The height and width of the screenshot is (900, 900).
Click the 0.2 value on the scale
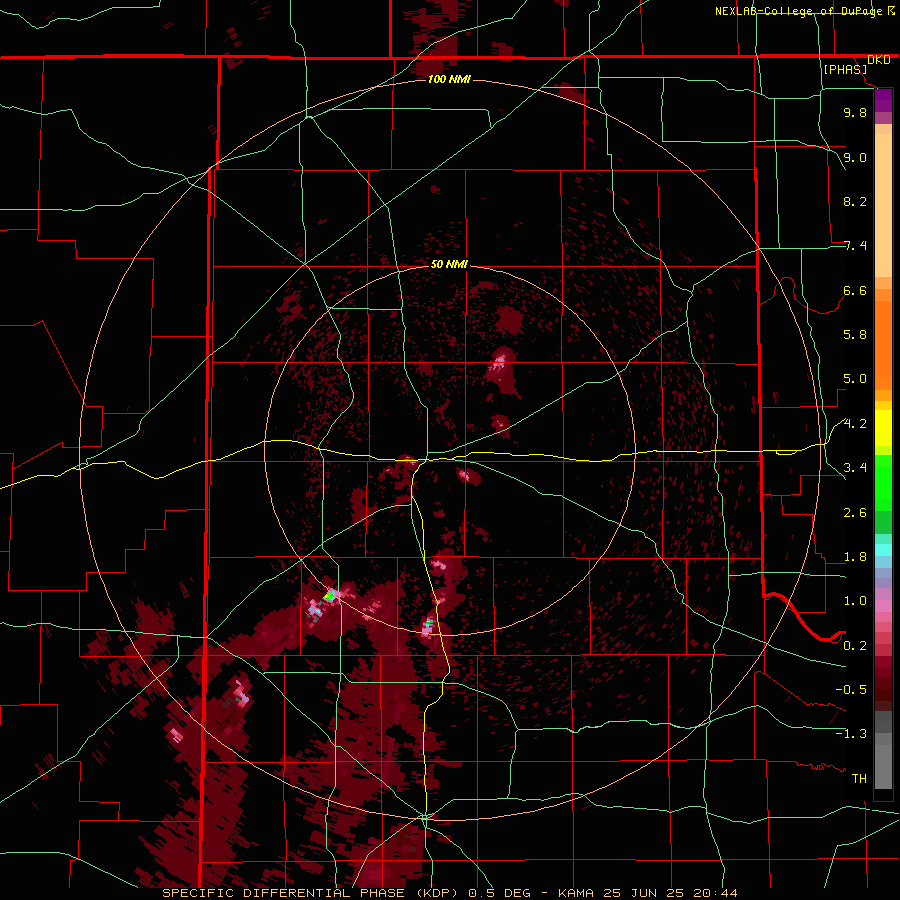click(x=855, y=646)
